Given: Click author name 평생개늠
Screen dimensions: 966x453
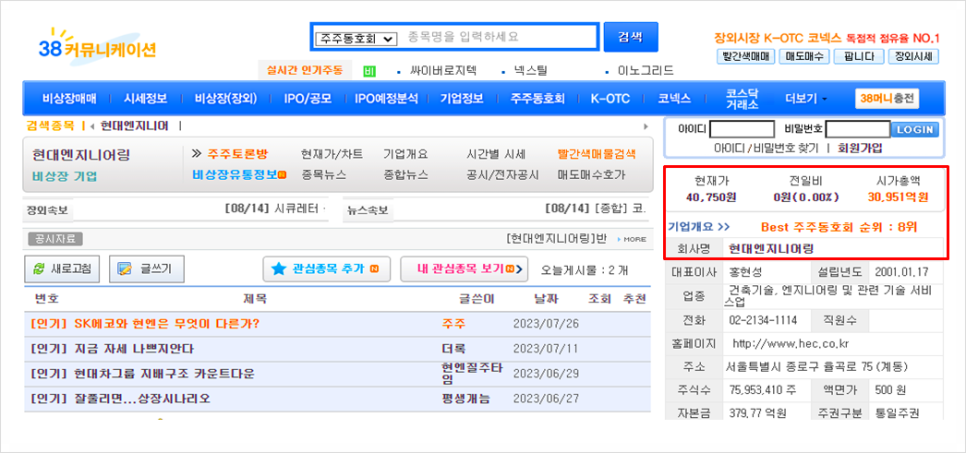Looking at the screenshot, I should click(466, 399).
